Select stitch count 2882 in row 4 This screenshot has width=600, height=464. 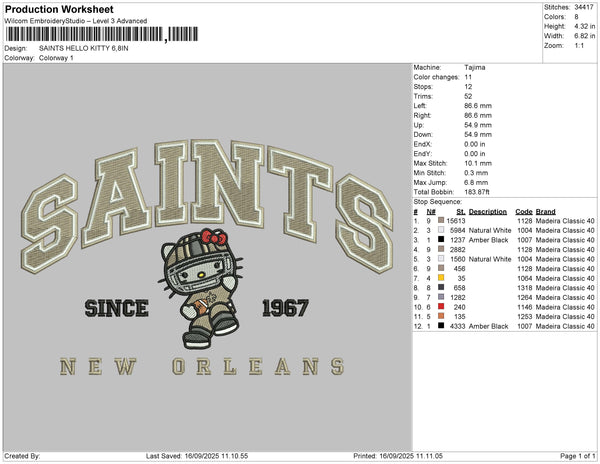[x=458, y=250]
